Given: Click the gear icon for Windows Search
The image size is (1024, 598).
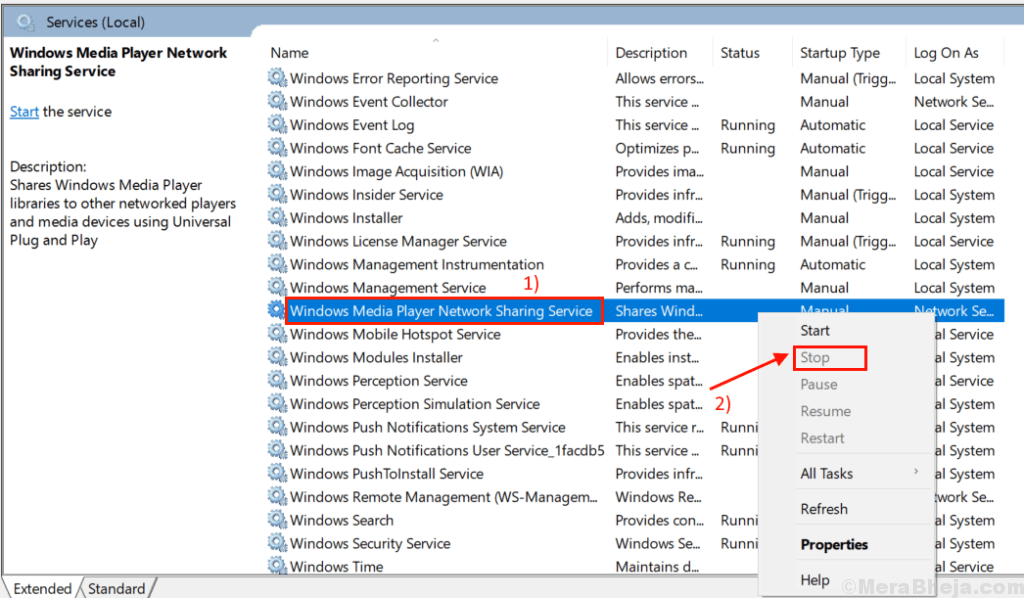Looking at the screenshot, I should tap(277, 520).
